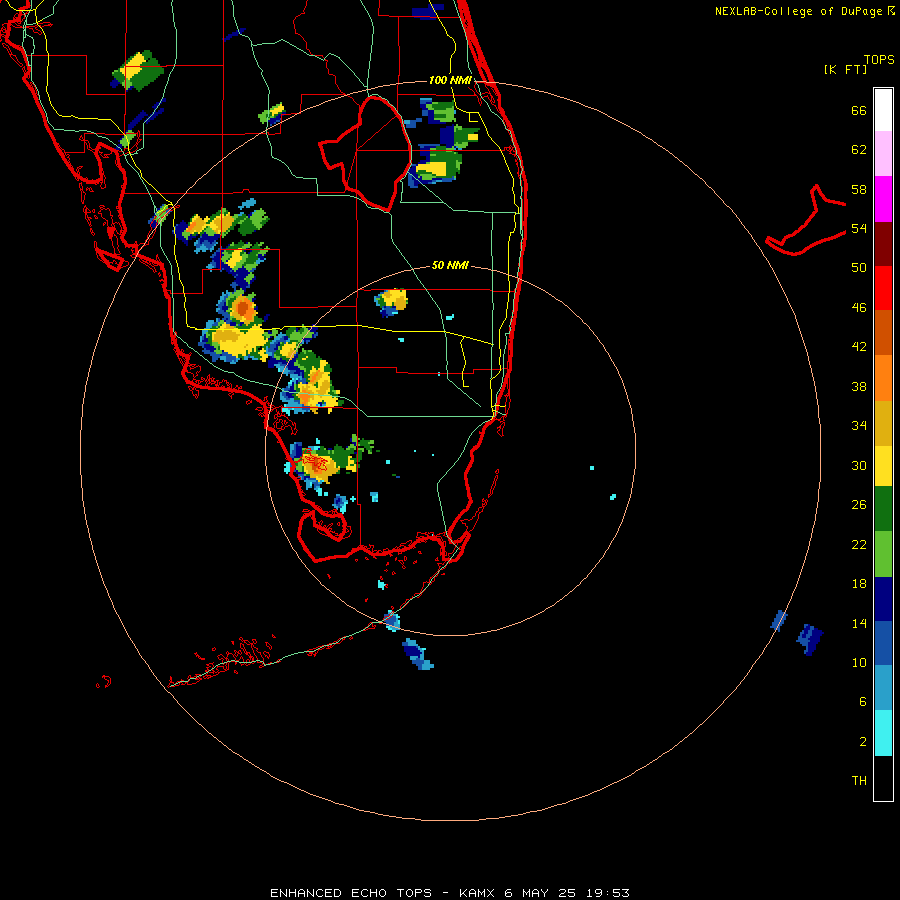Click the legend value 22
Screen dimensions: 900x900
point(859,544)
